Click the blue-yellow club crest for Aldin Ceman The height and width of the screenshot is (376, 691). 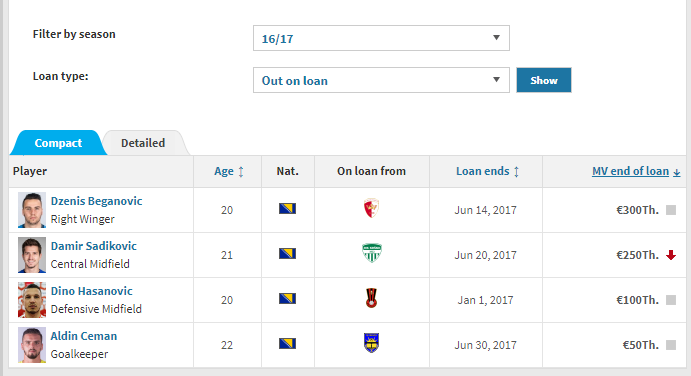(x=372, y=343)
